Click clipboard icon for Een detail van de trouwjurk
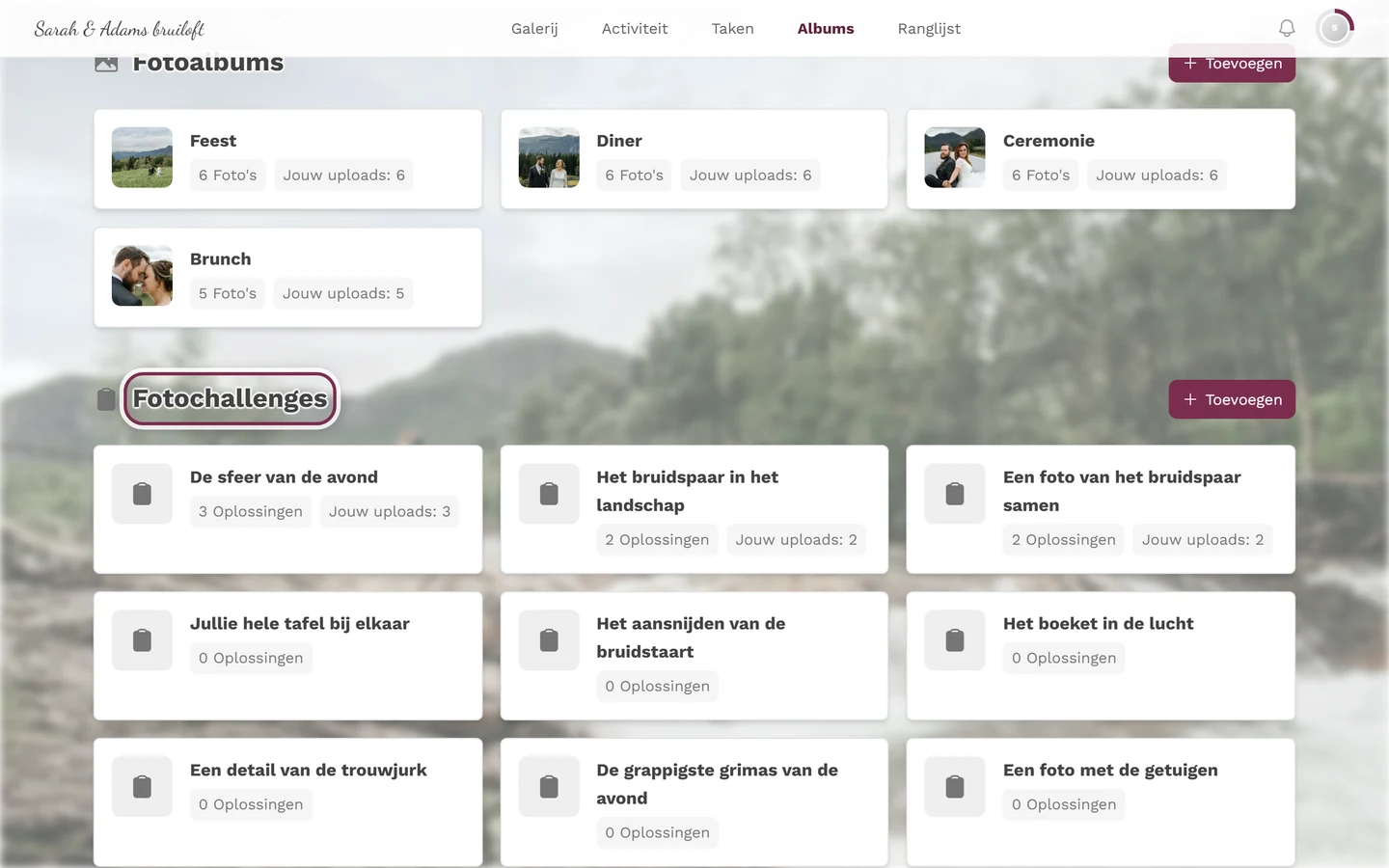Image resolution: width=1389 pixels, height=868 pixels. [x=142, y=787]
